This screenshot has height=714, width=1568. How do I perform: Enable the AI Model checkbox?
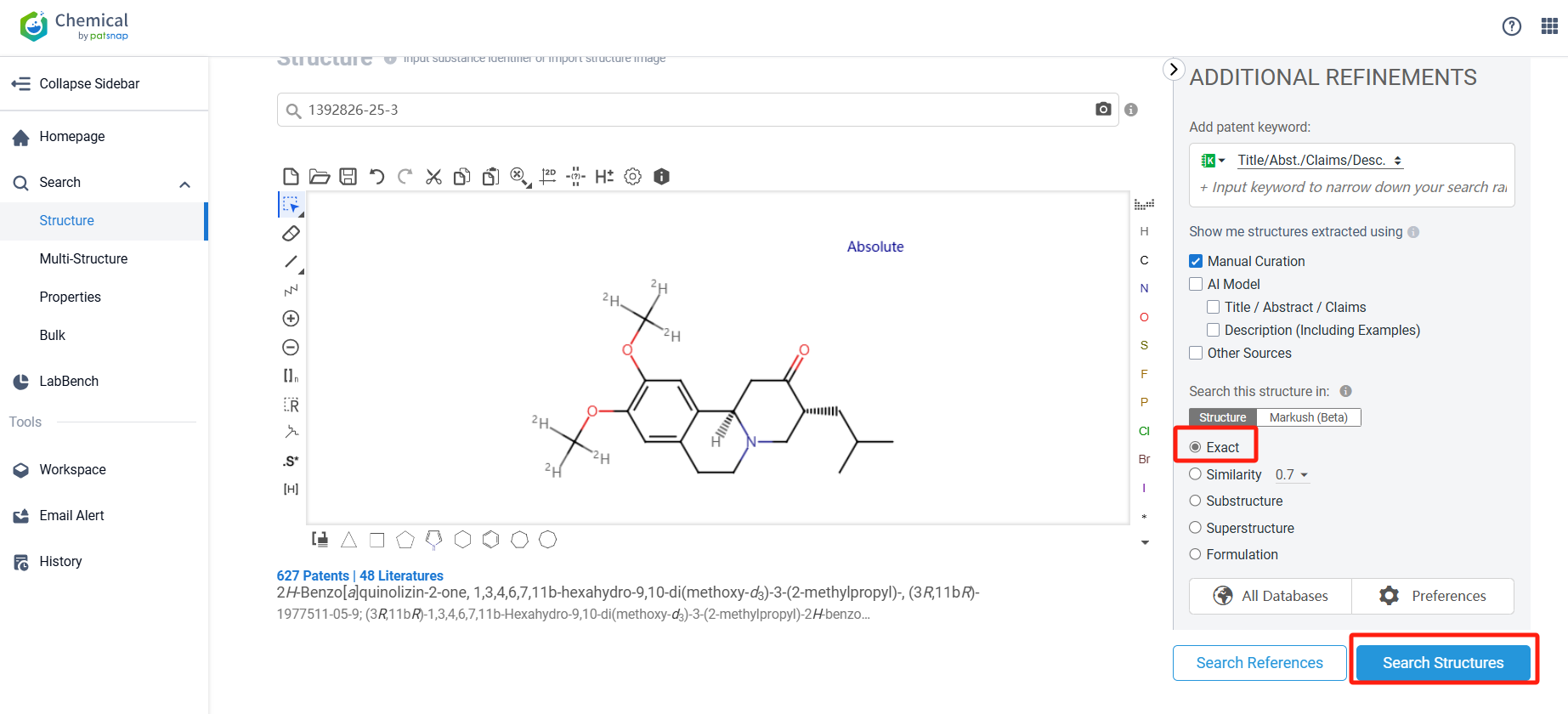pos(1196,284)
